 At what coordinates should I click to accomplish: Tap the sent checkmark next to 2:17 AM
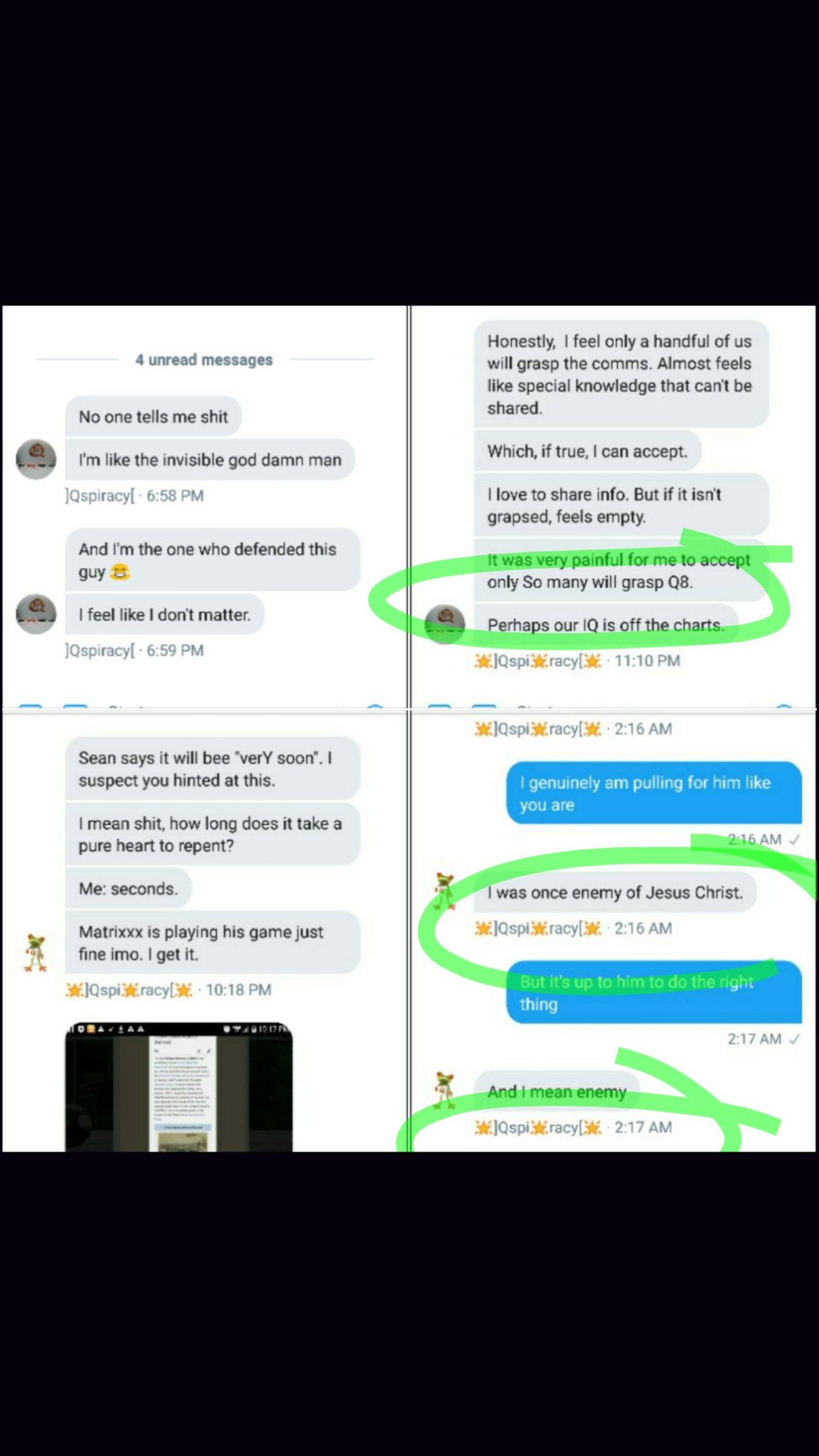click(x=795, y=1039)
